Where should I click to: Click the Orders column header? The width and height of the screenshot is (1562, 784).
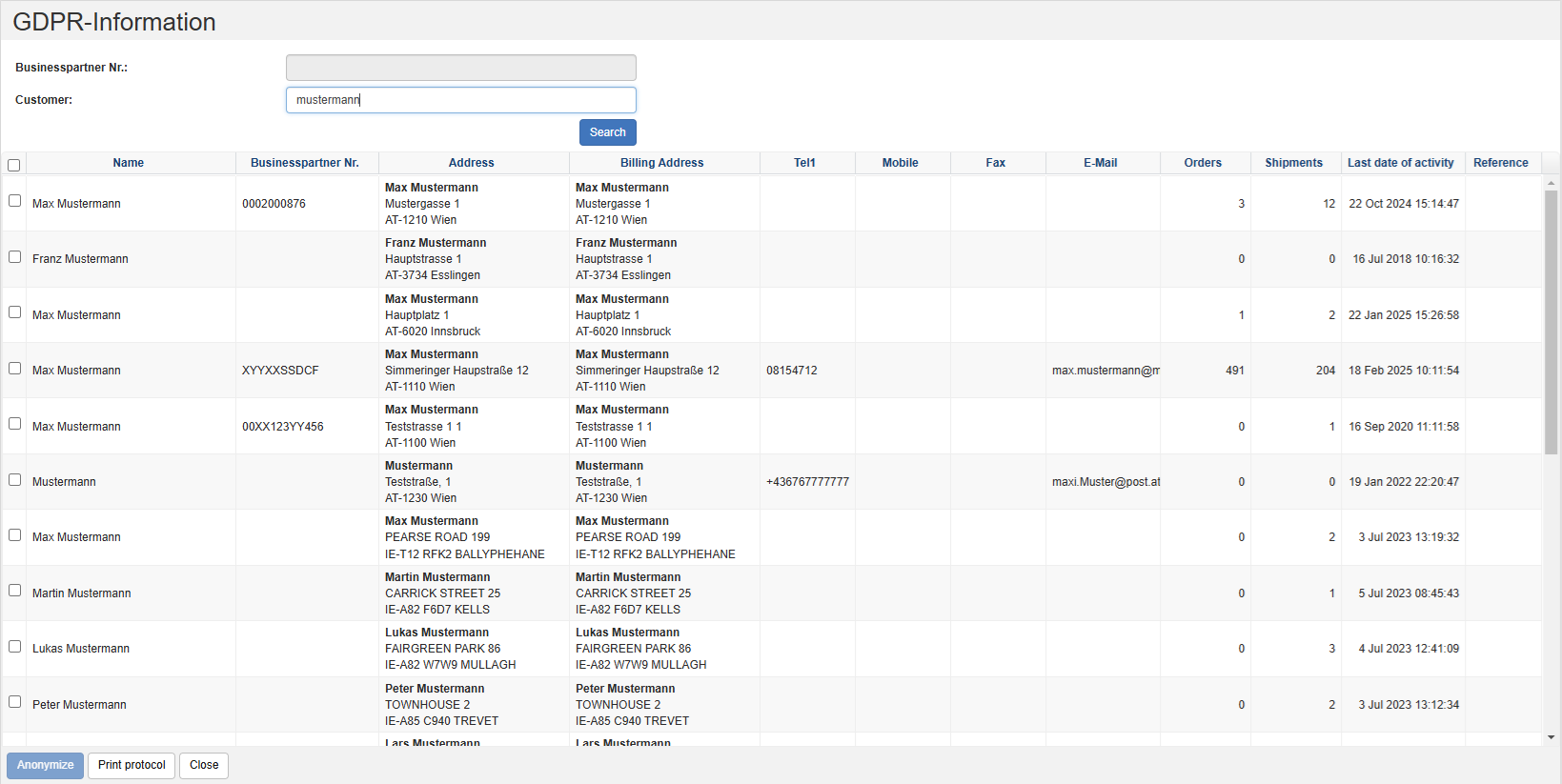tap(1203, 163)
